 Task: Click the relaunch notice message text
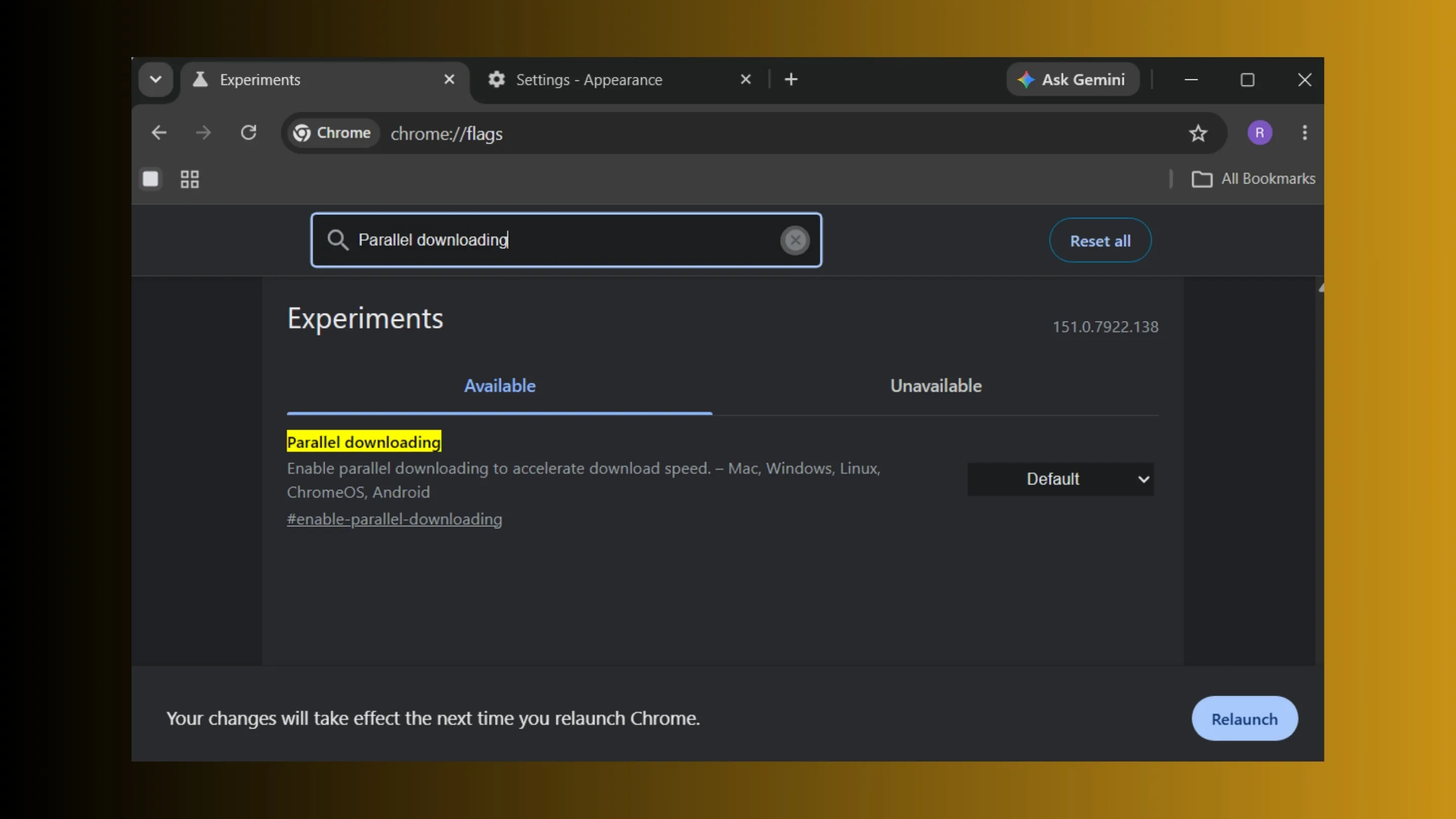[433, 718]
